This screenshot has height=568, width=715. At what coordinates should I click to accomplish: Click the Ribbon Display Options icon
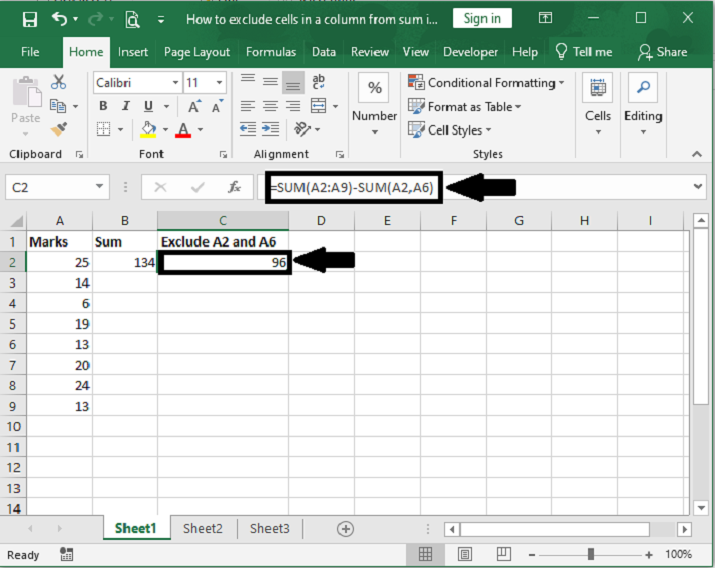click(x=545, y=18)
